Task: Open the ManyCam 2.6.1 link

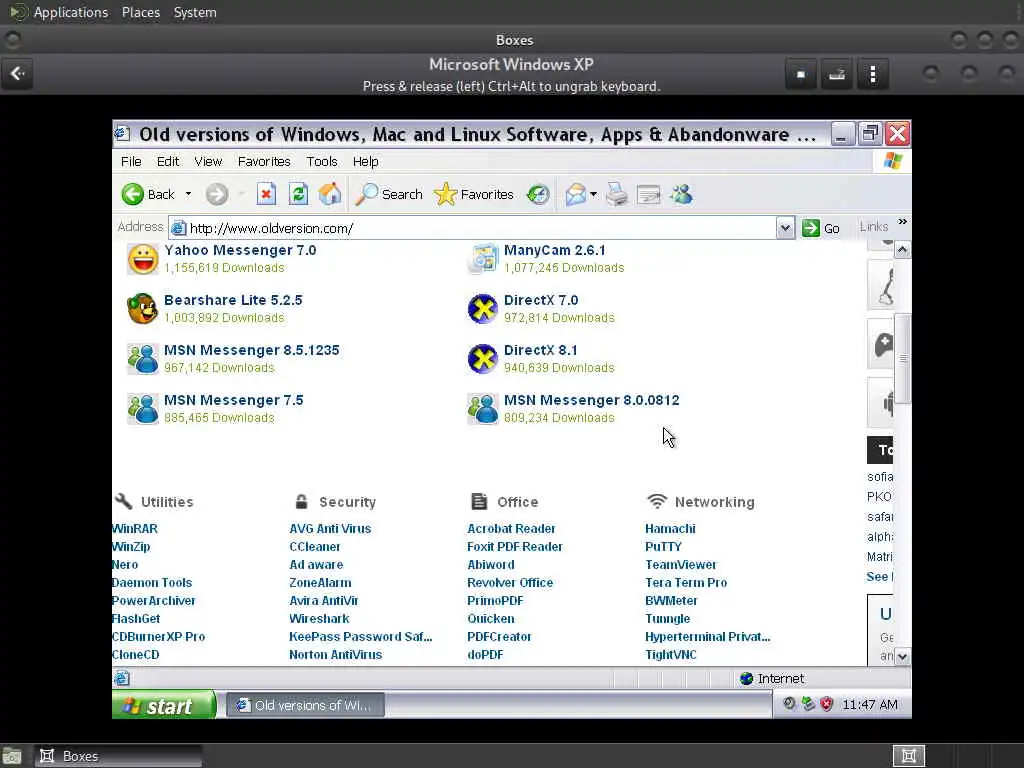Action: pyautogui.click(x=554, y=250)
